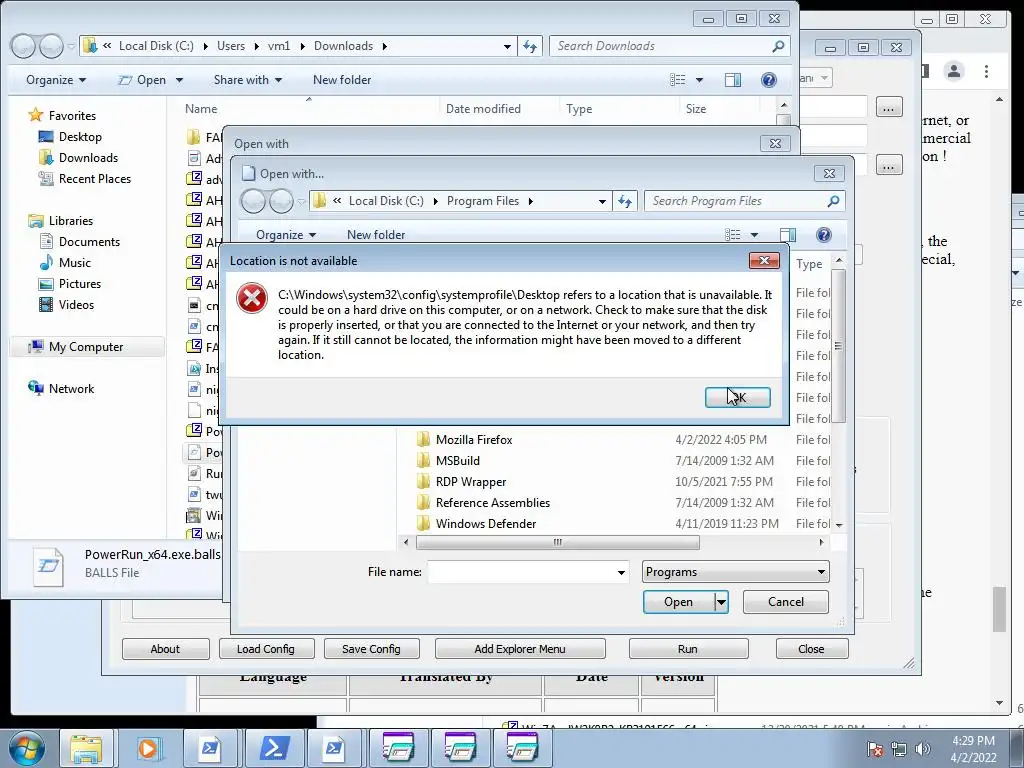Select the Reference Assemblies folder

point(492,502)
